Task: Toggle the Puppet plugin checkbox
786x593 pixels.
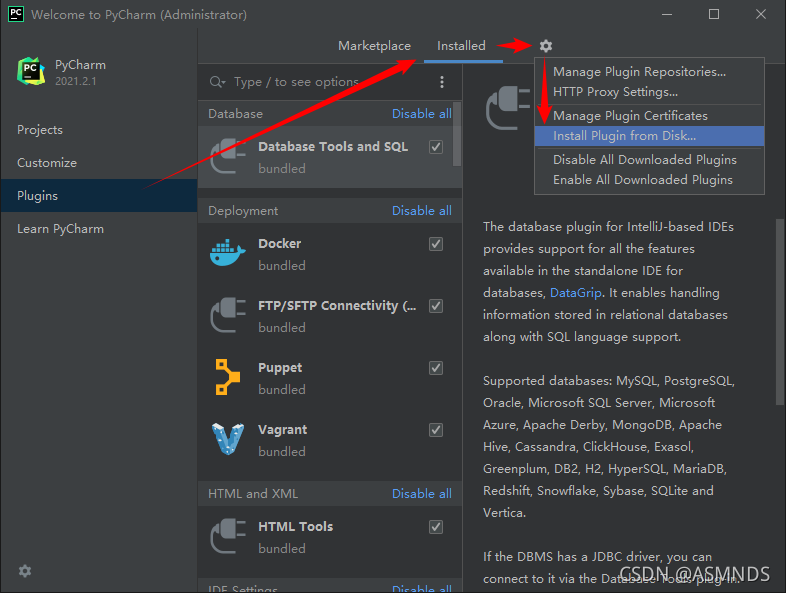Action: 436,368
